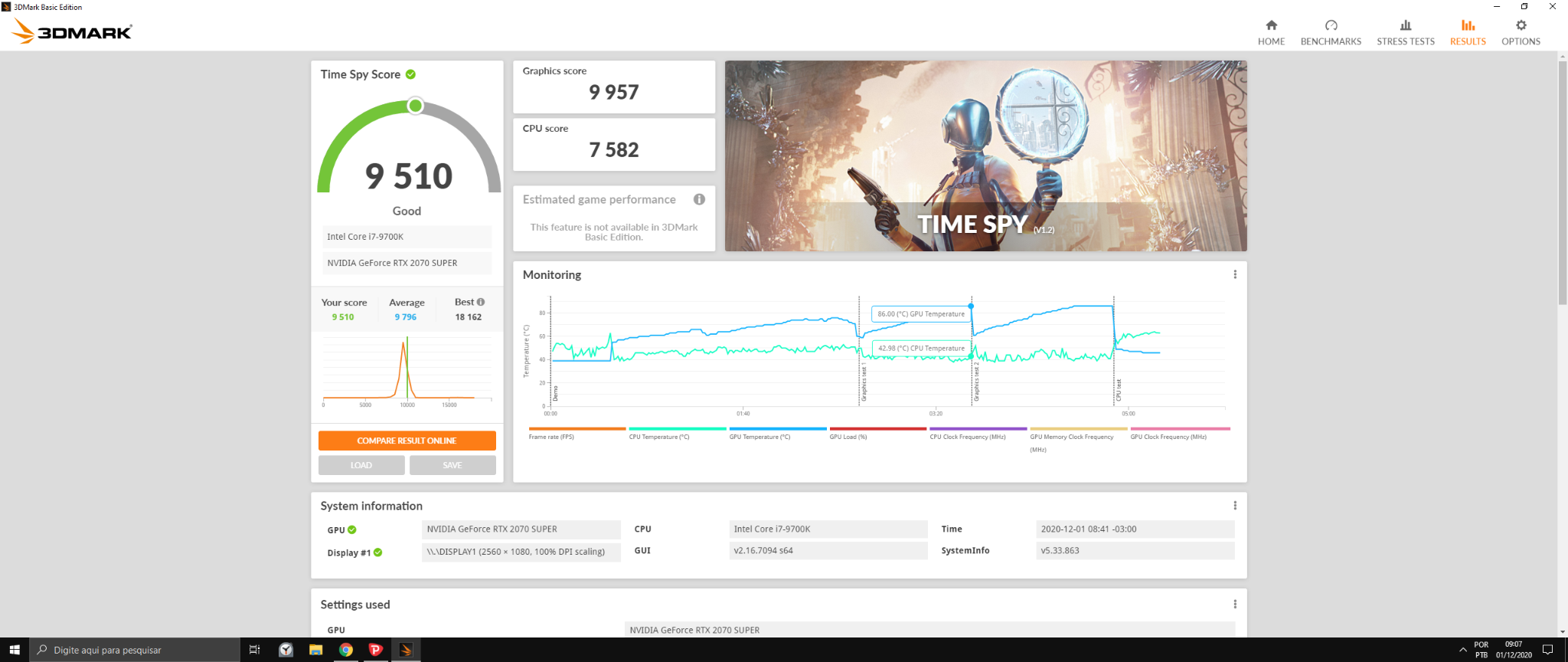Switch to the Stress Tests tab
Screen dimensions: 1568x662
coord(1406,33)
